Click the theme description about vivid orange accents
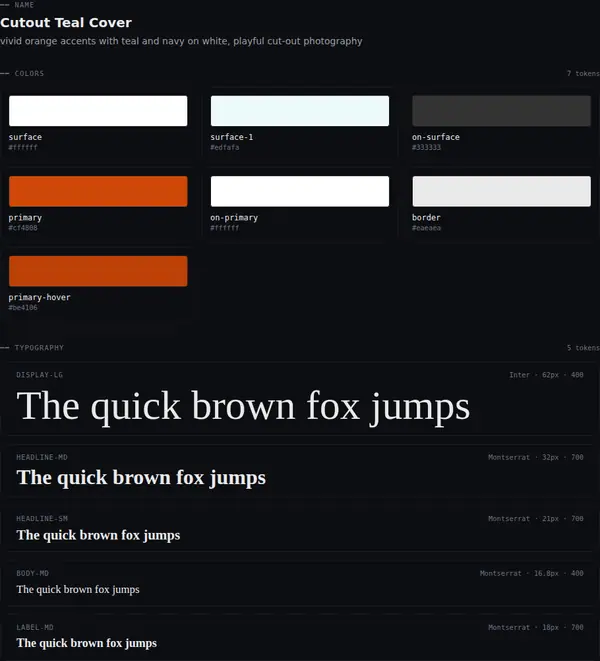600x661 pixels. (181, 41)
